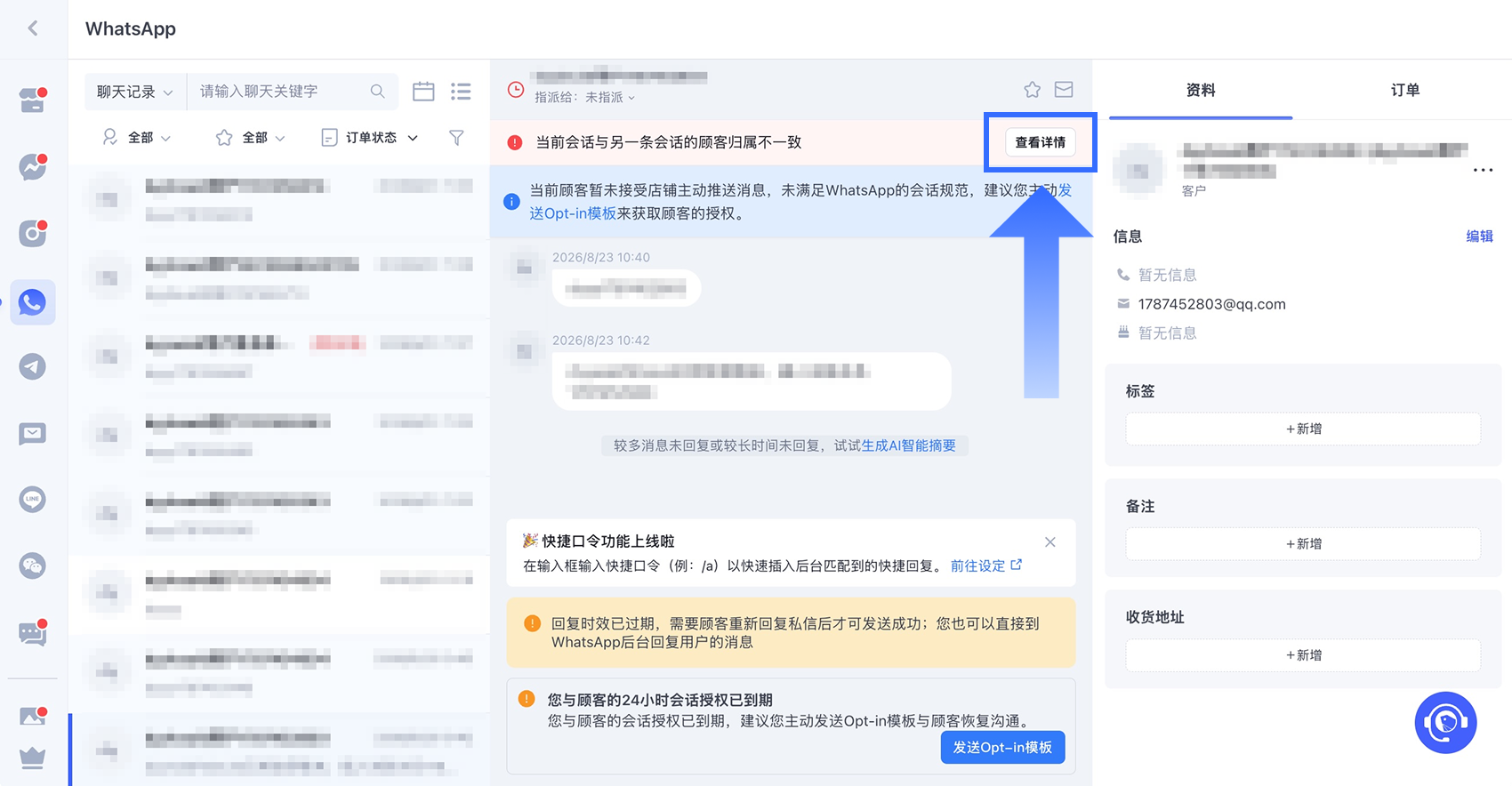The image size is (1512, 786).
Task: Switch to the 订单 tab
Action: click(x=1405, y=91)
